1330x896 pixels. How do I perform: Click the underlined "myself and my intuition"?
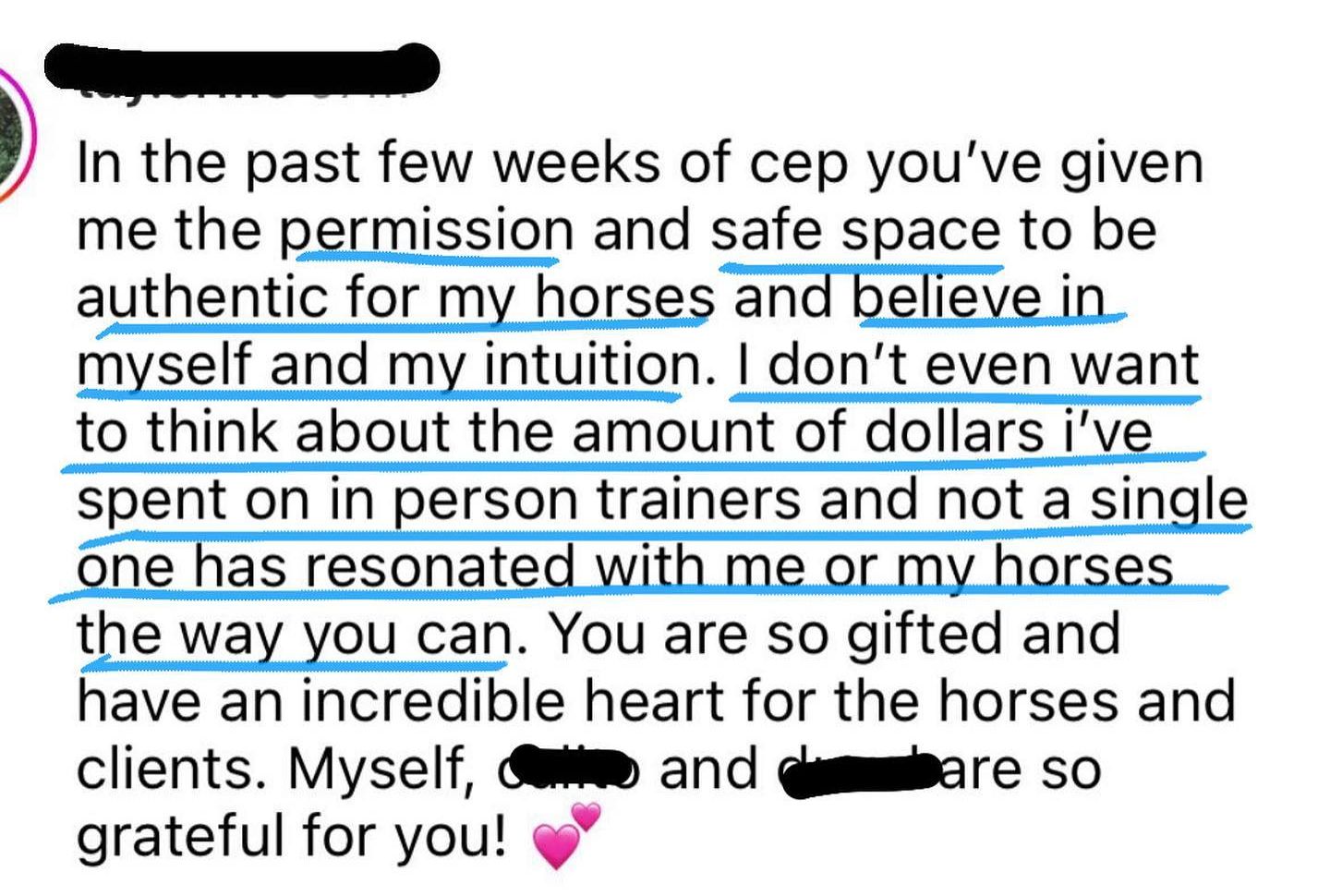tap(389, 365)
